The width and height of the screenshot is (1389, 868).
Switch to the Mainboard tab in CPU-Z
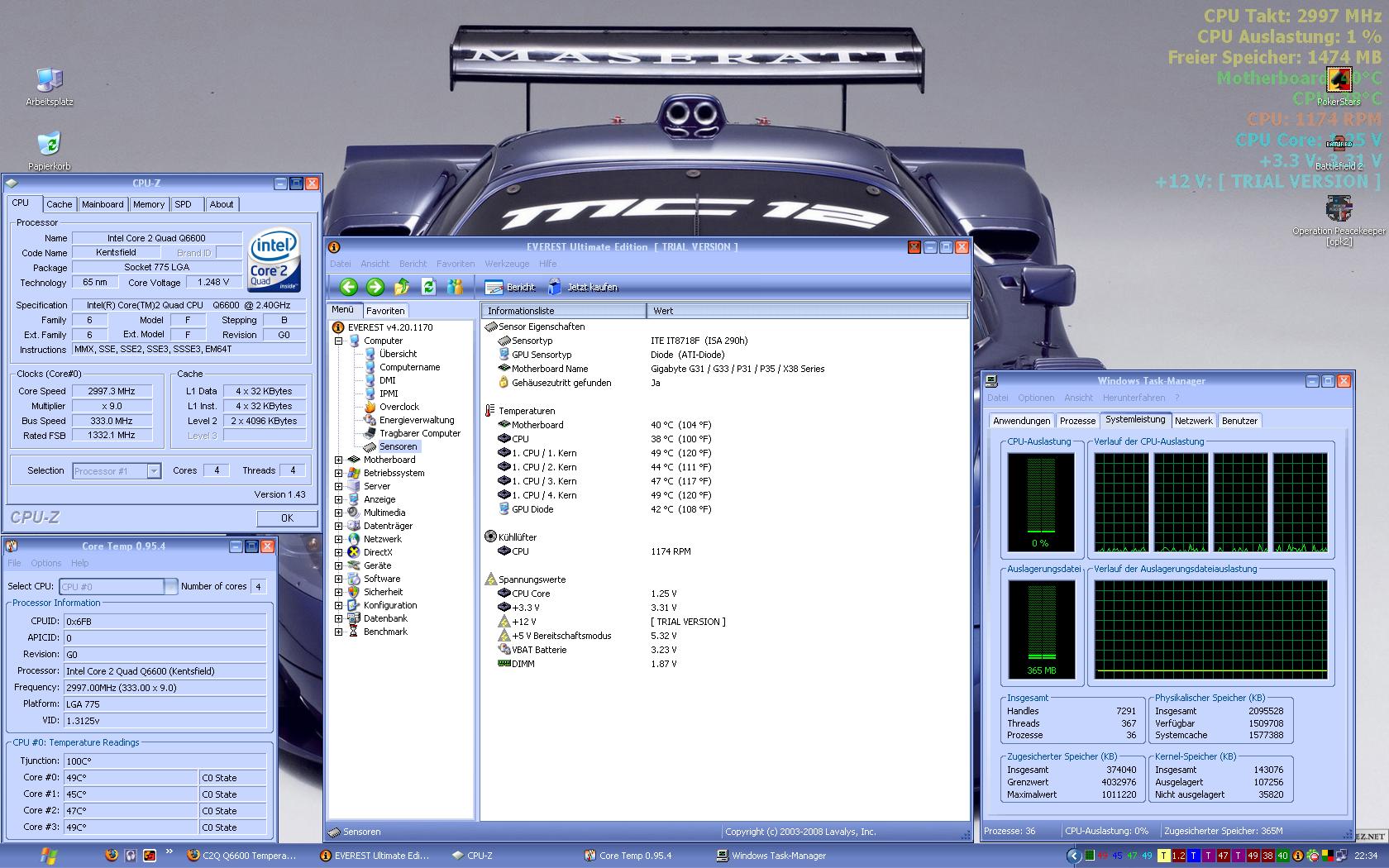coord(103,204)
